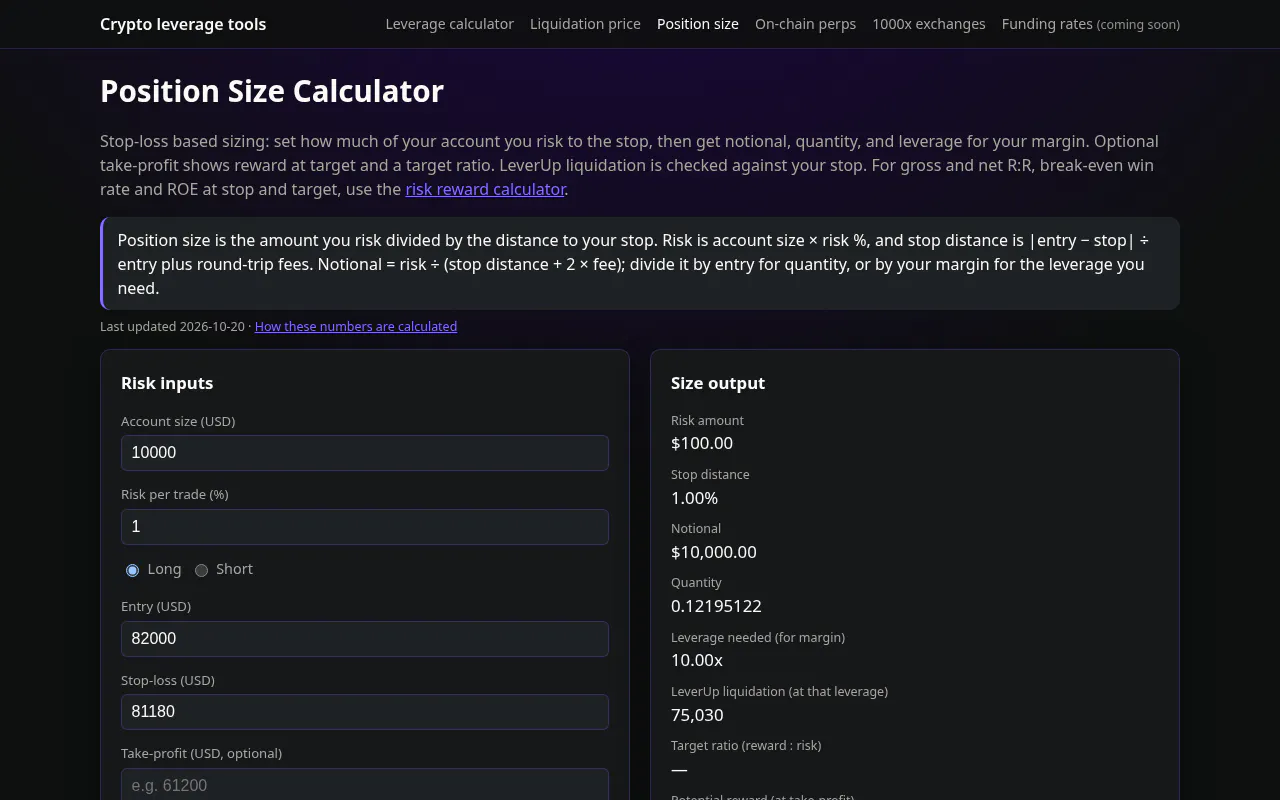Click the Position Size Calculator heading

point(272,91)
